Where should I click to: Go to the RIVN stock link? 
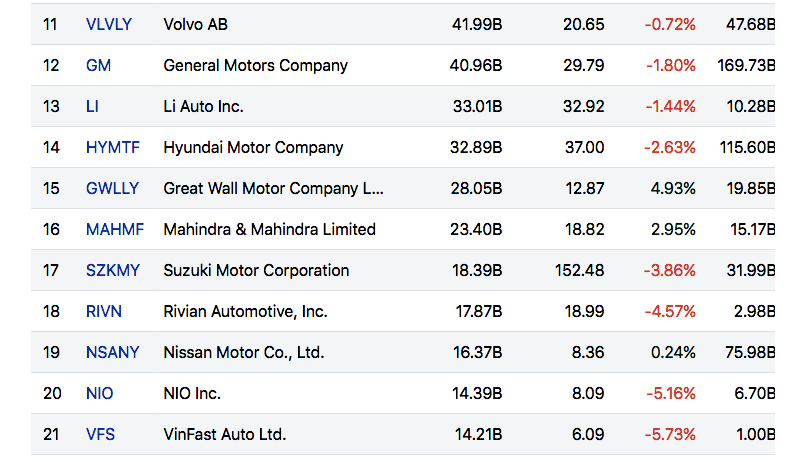point(104,311)
